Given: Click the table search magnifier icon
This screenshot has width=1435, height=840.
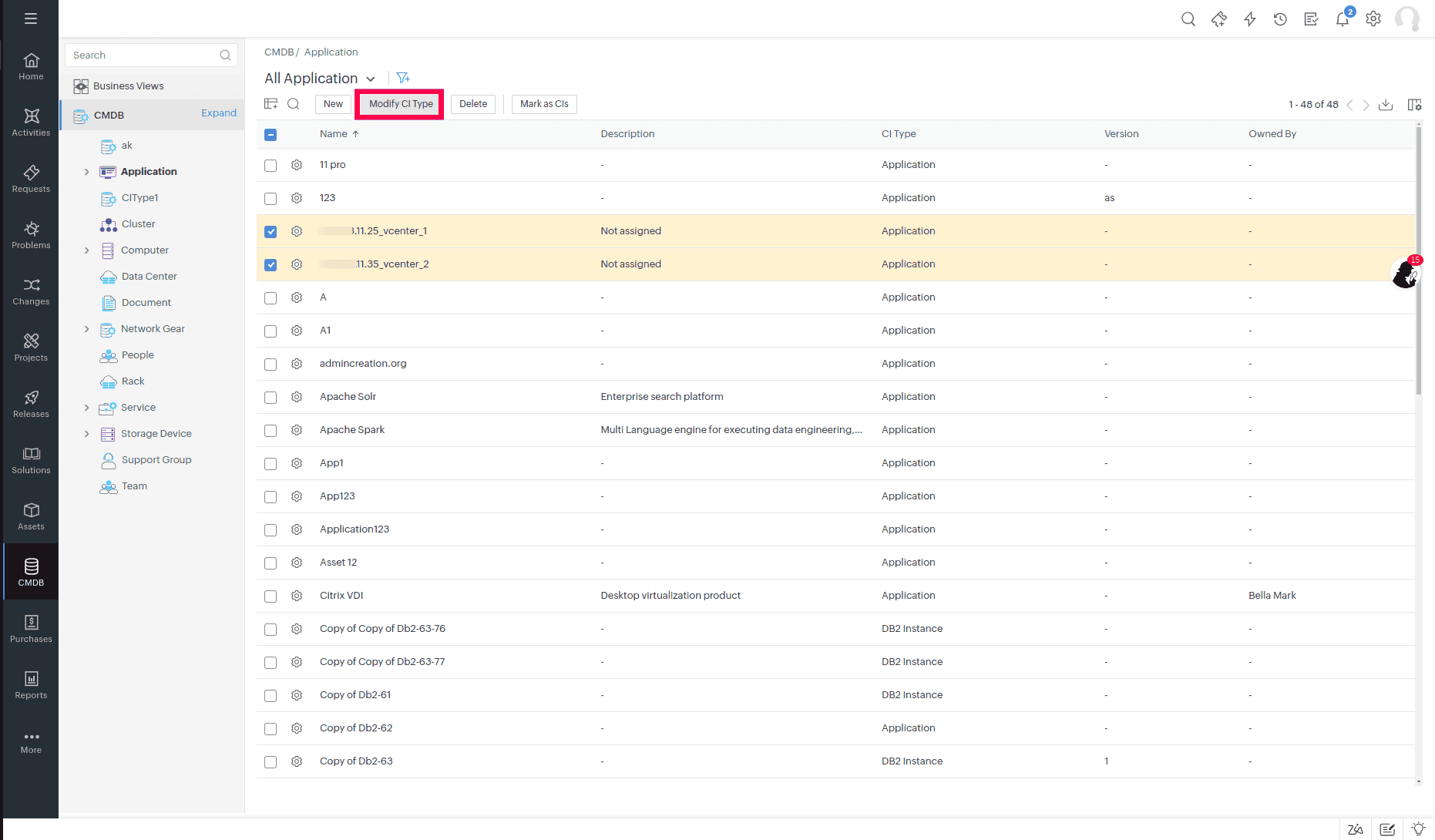Looking at the screenshot, I should click(x=294, y=104).
